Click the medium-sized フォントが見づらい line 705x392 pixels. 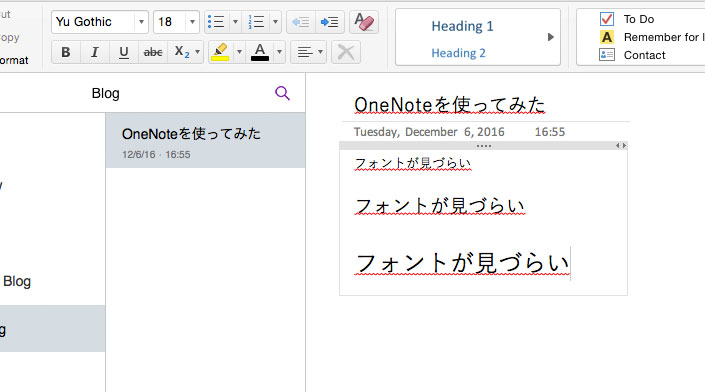[x=440, y=206]
